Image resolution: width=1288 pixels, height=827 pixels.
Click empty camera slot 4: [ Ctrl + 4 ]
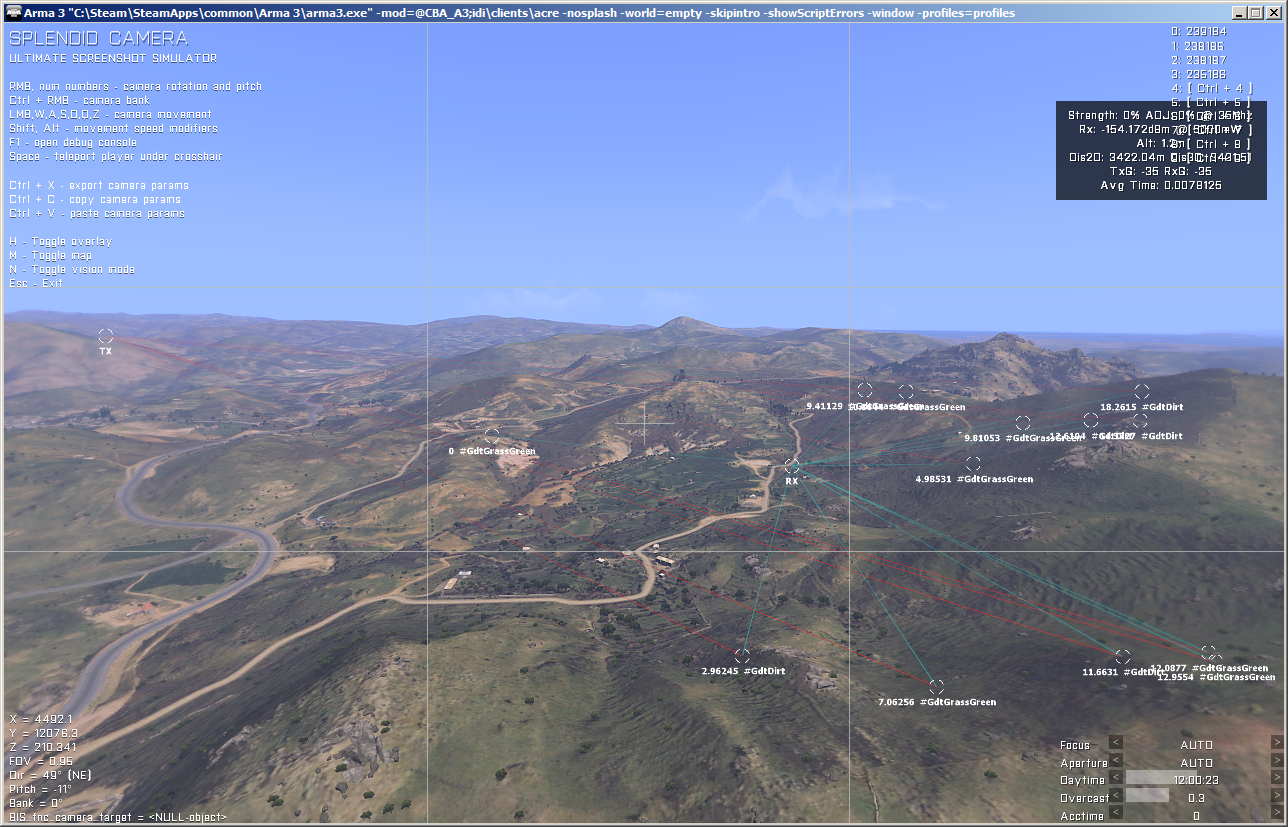point(1212,88)
